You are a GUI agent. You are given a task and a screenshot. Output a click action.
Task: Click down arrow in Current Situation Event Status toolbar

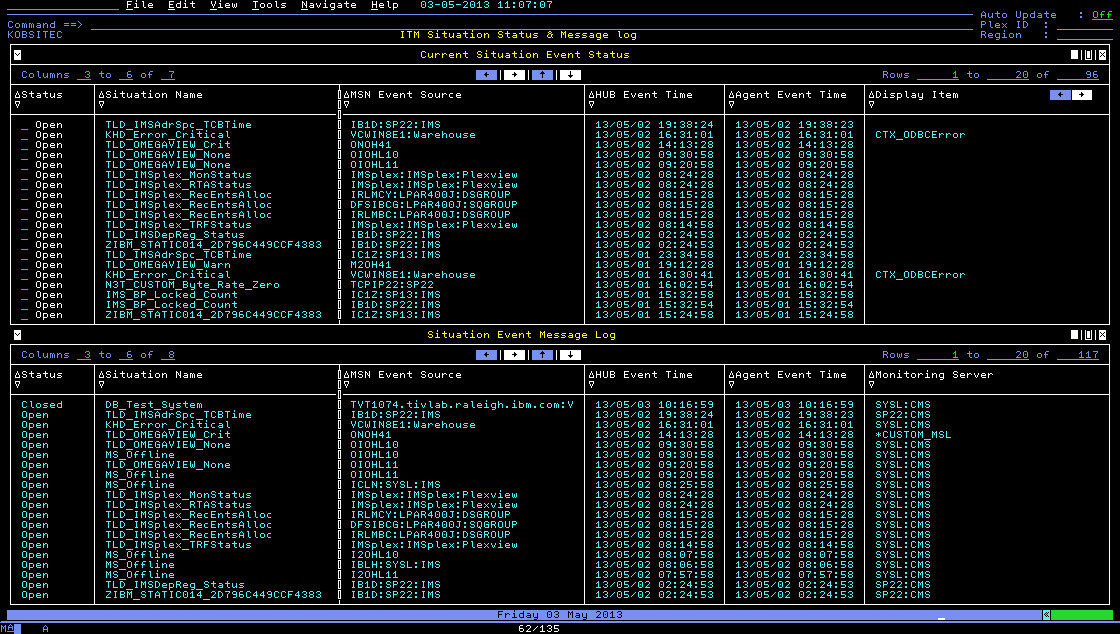[570, 75]
